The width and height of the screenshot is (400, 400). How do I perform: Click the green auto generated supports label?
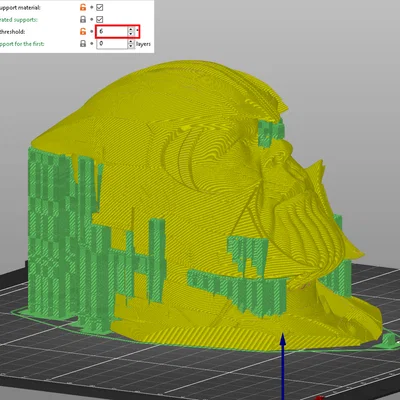click(x=19, y=20)
